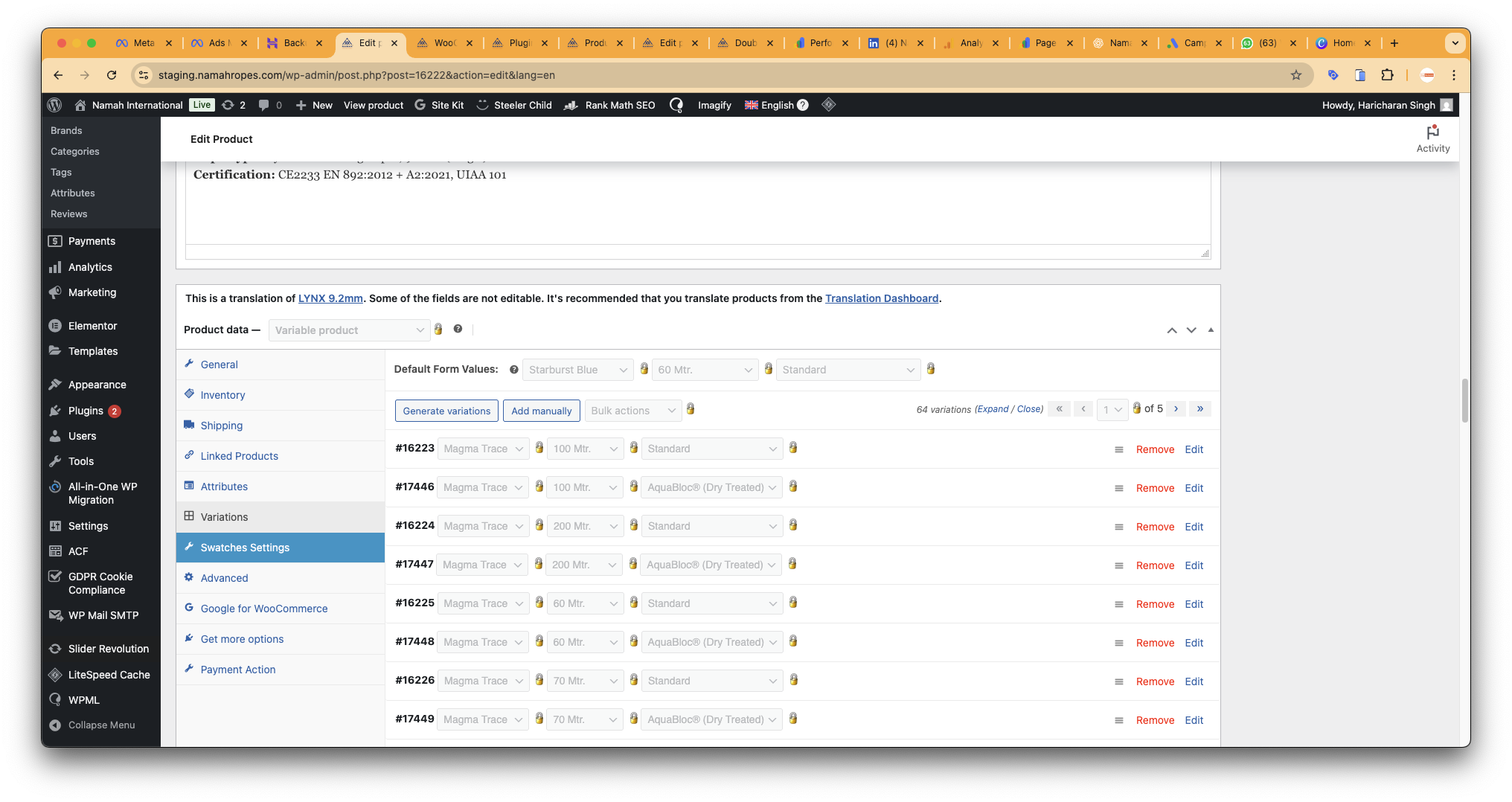The image size is (1512, 802).
Task: Open the Site Kit admin bar item
Action: [439, 105]
